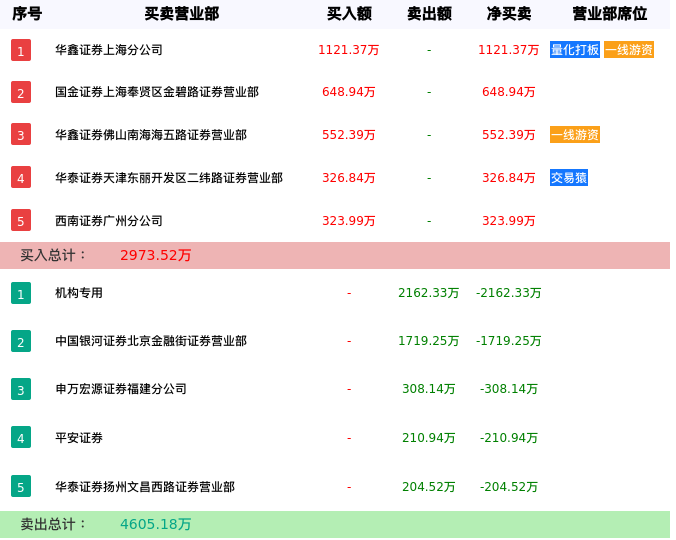Click the red rank 5 badge
The width and height of the screenshot is (676, 540).
(21, 220)
